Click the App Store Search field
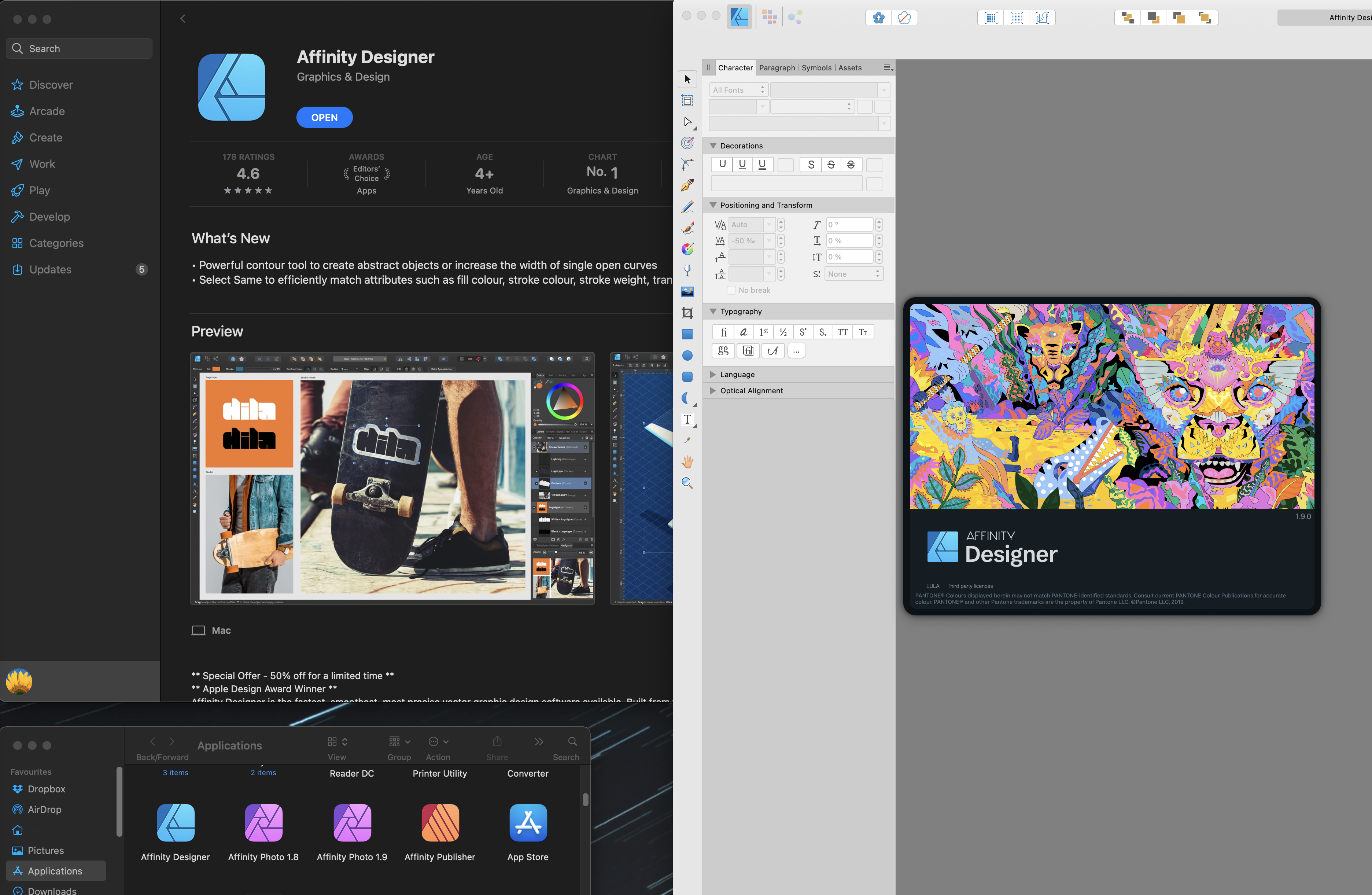1372x895 pixels. pyautogui.click(x=79, y=48)
